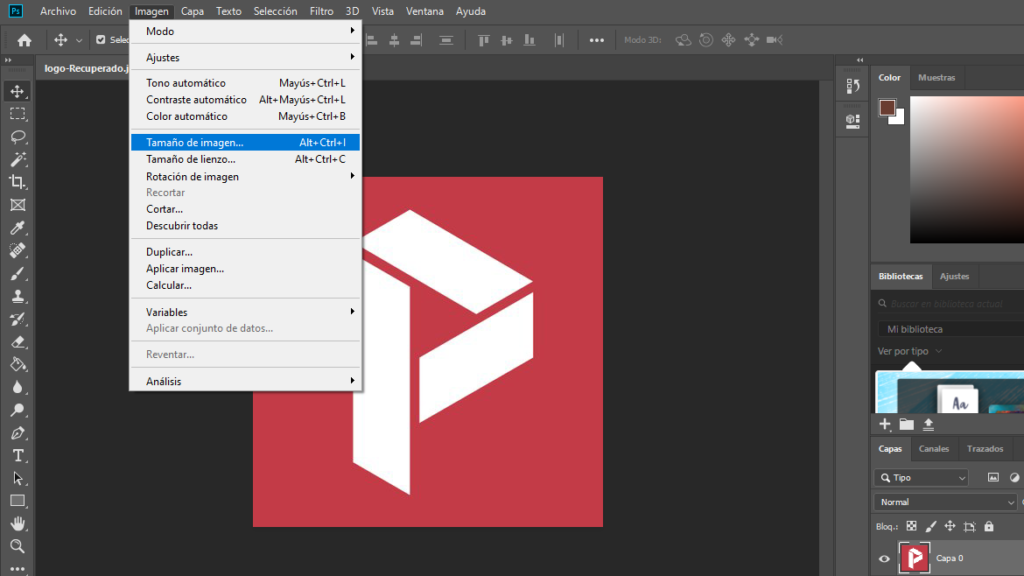Open the History panel icon
1024x576 pixels.
click(853, 86)
